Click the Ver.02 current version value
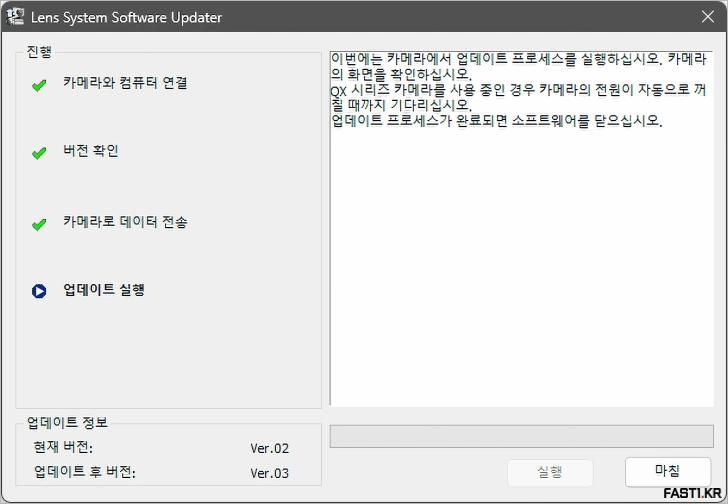The width and height of the screenshot is (728, 504). coord(269,448)
